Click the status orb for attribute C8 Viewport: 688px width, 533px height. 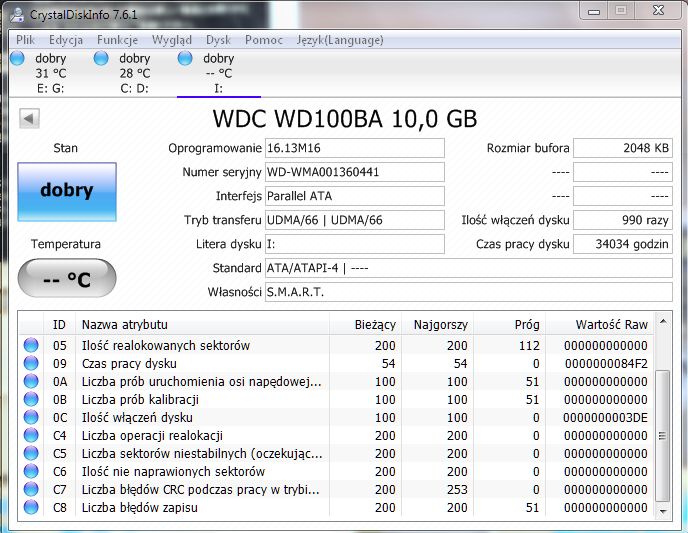click(x=31, y=507)
